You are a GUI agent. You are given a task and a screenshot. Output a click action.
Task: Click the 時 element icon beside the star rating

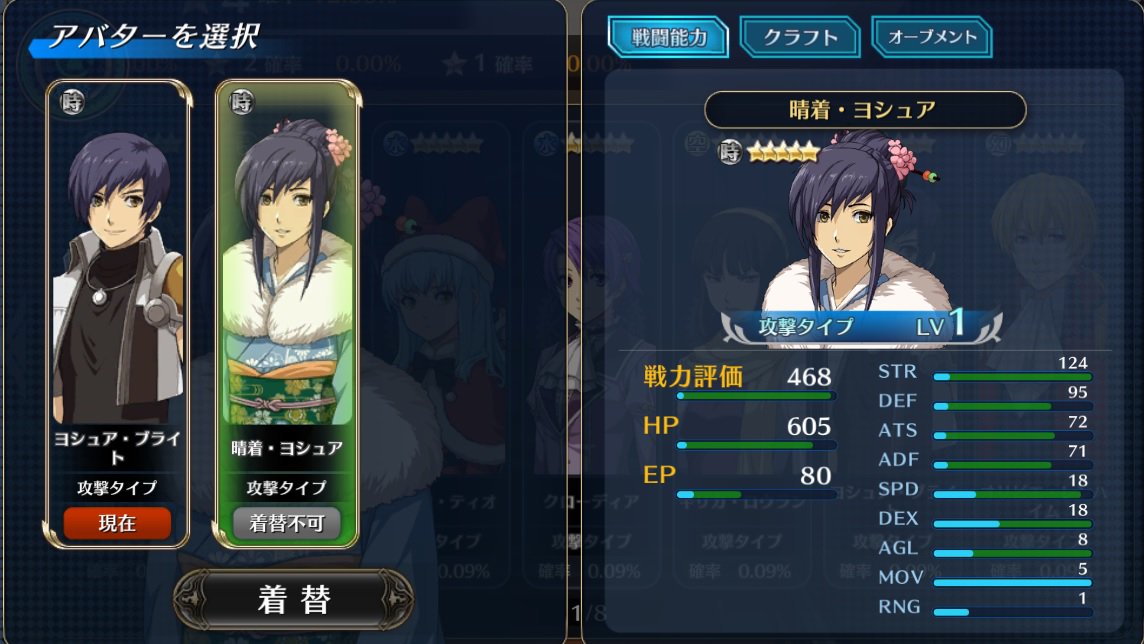coord(730,152)
